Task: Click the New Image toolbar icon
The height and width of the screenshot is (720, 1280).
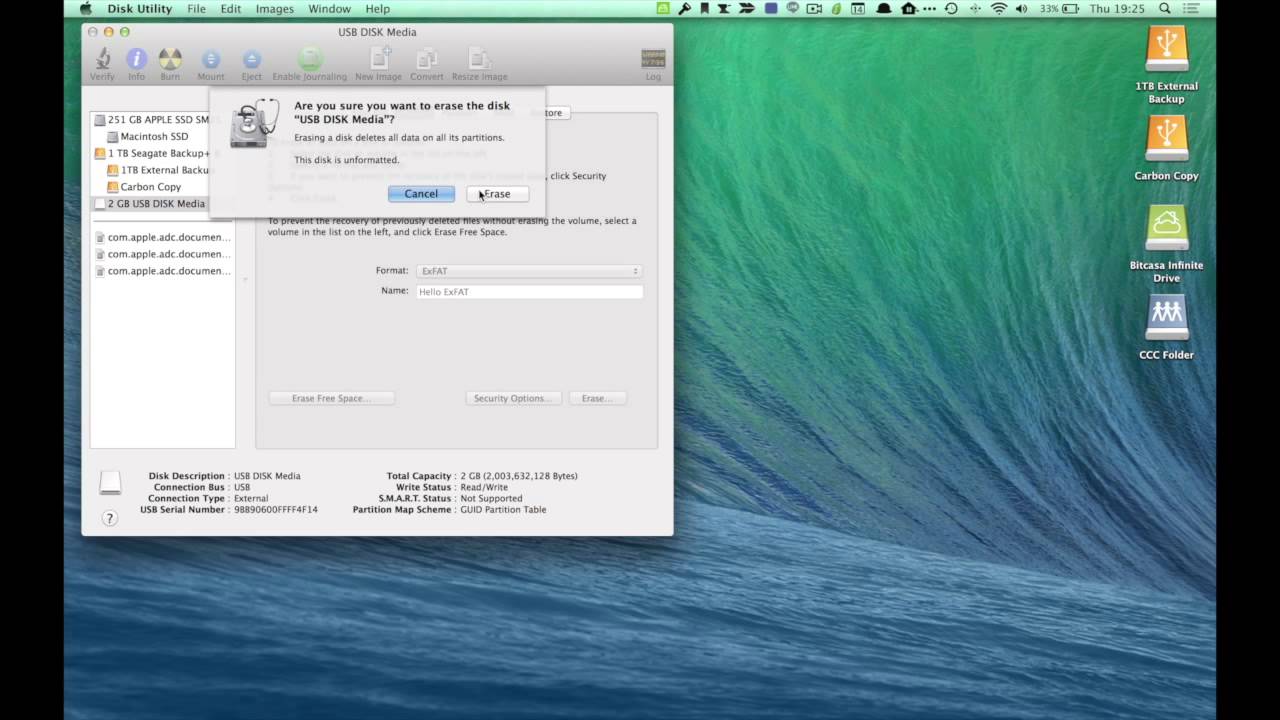Action: [378, 59]
